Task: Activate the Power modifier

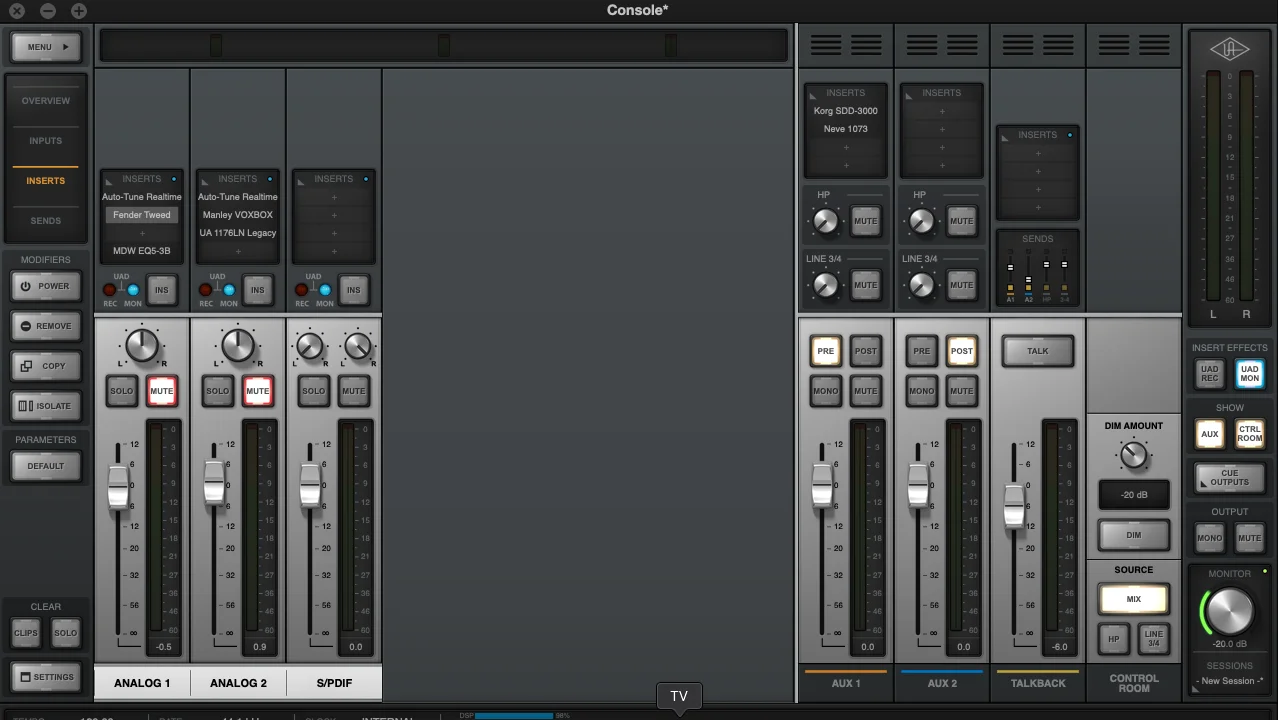Action: tap(46, 286)
